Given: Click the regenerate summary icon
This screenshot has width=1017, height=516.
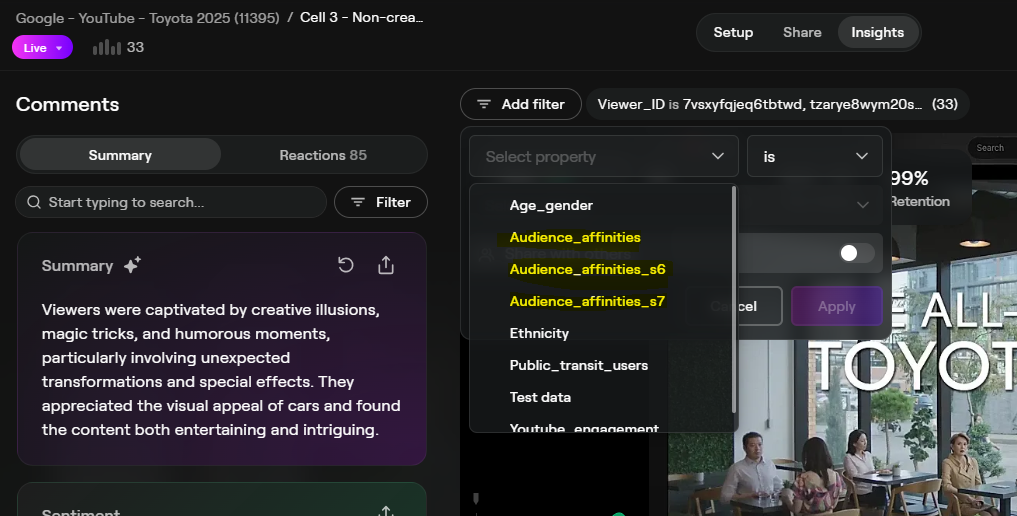Looking at the screenshot, I should pos(346,265).
